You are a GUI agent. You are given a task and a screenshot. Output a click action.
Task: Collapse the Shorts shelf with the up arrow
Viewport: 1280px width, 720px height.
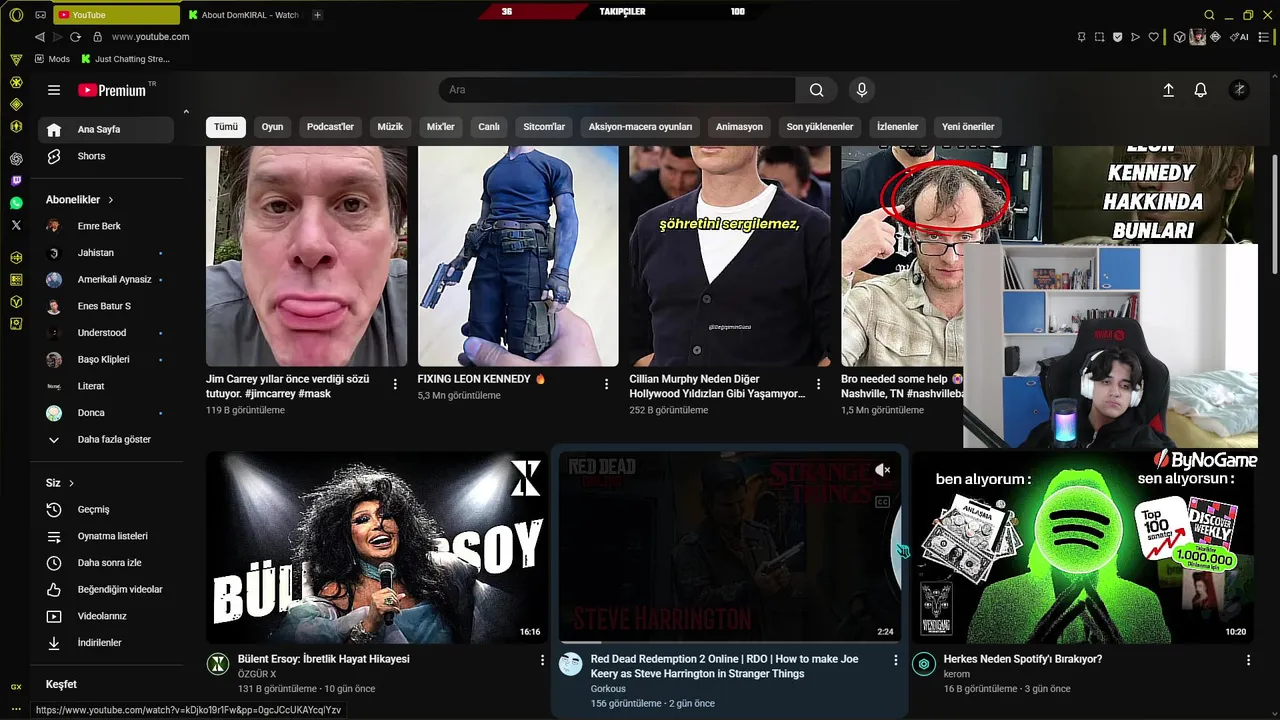185,112
